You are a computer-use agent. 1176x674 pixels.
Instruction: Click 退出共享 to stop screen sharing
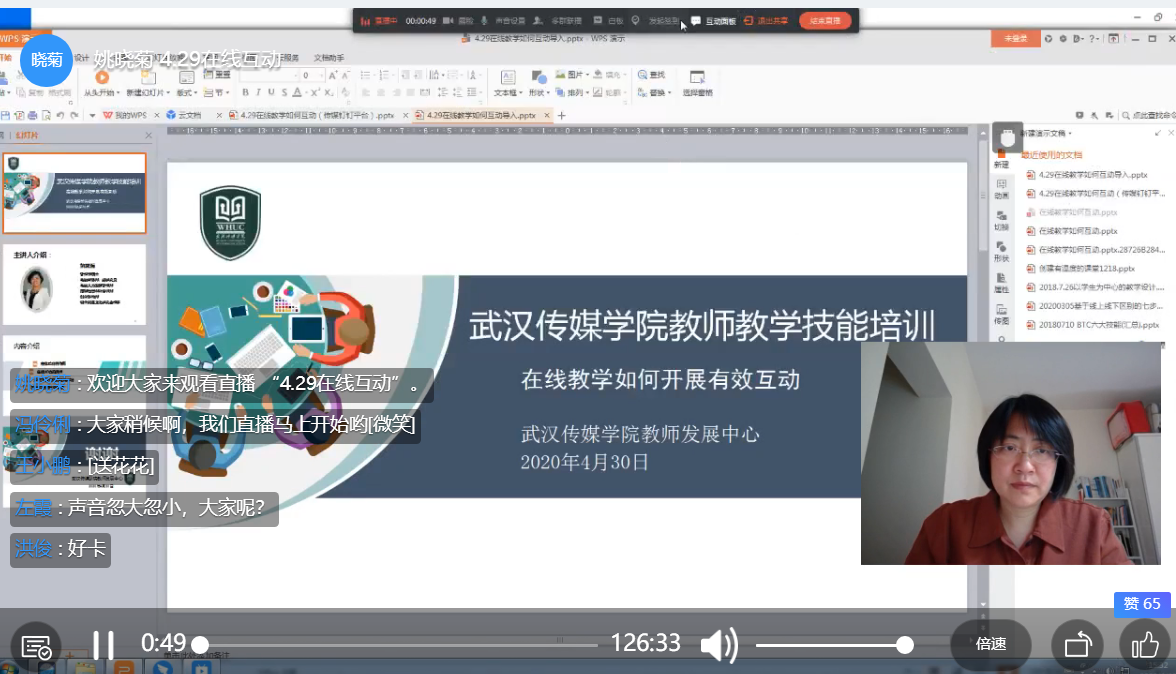766,20
